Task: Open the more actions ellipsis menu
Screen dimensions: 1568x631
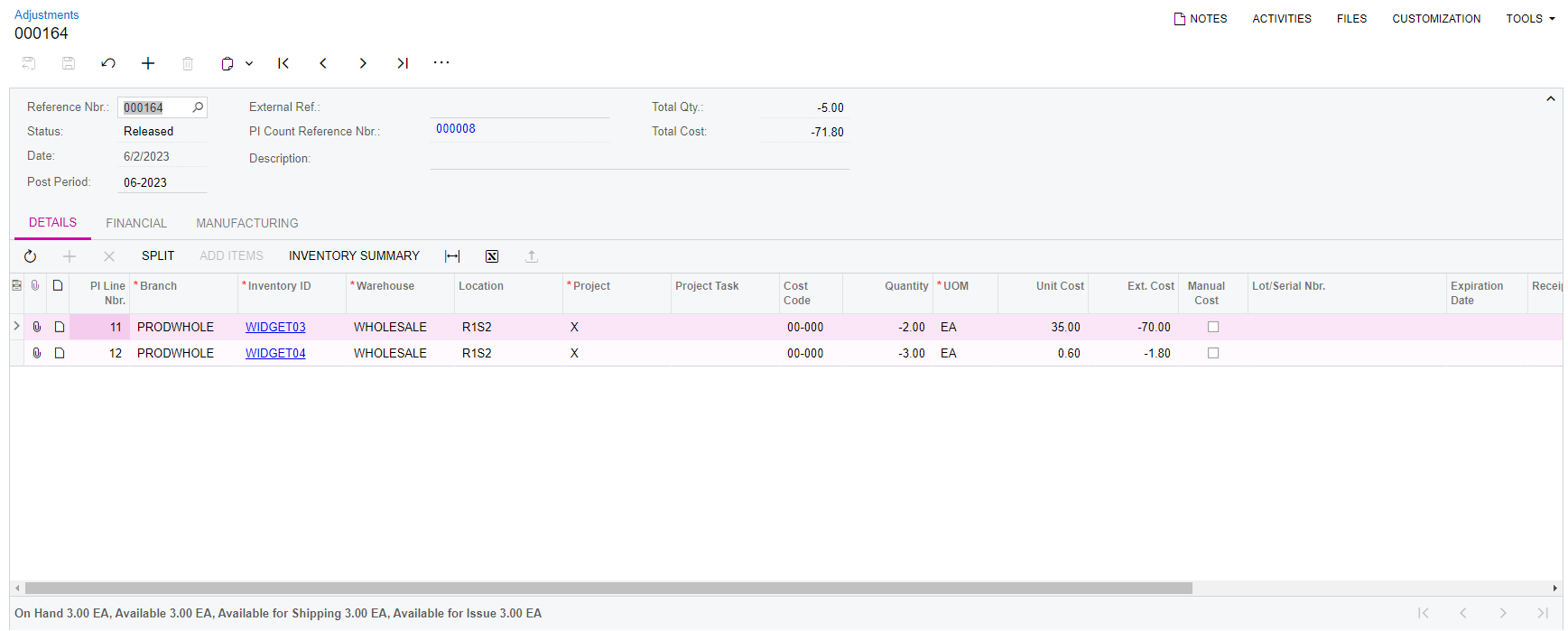Action: [441, 63]
